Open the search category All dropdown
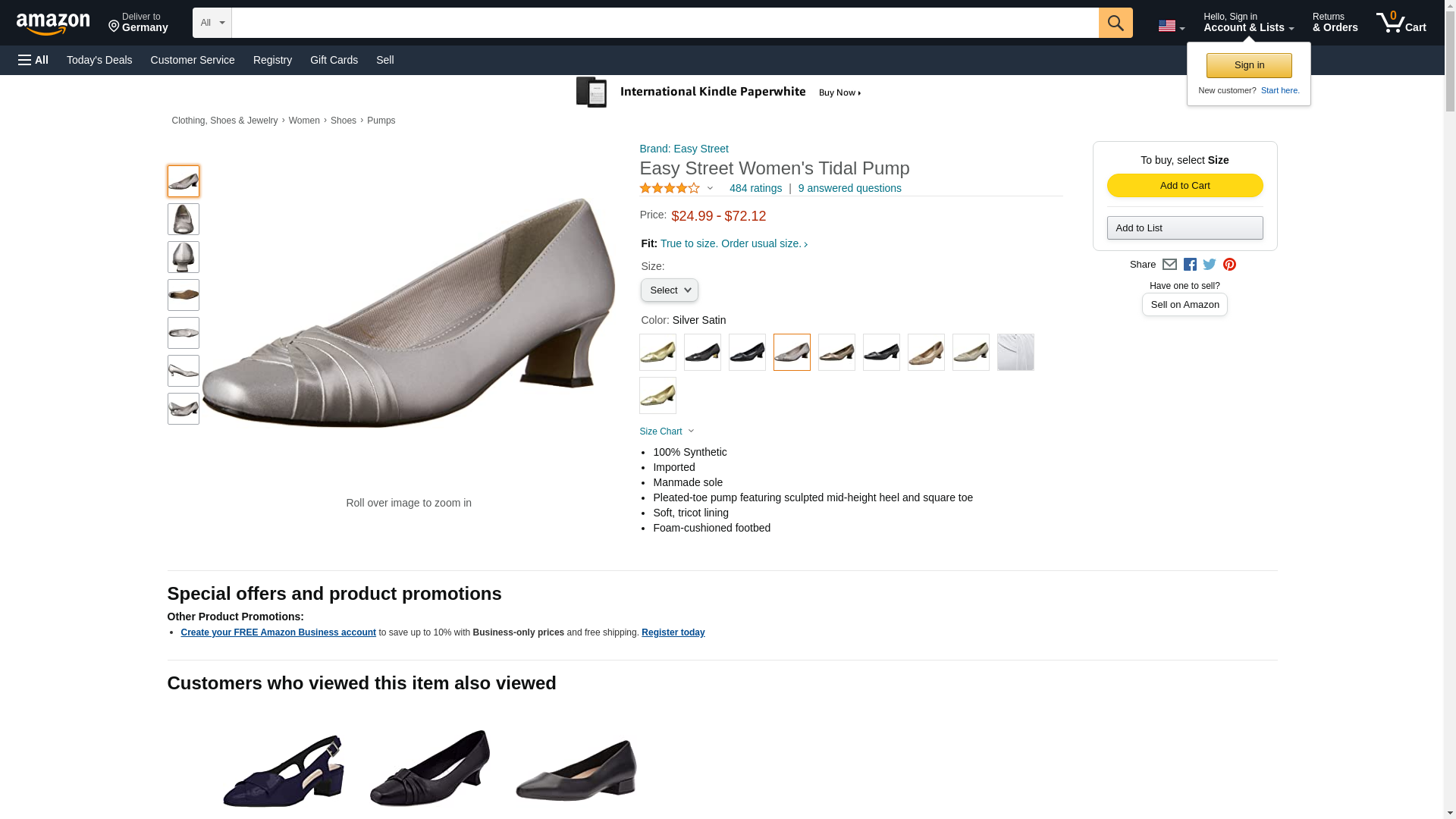The width and height of the screenshot is (1456, 819). [212, 23]
